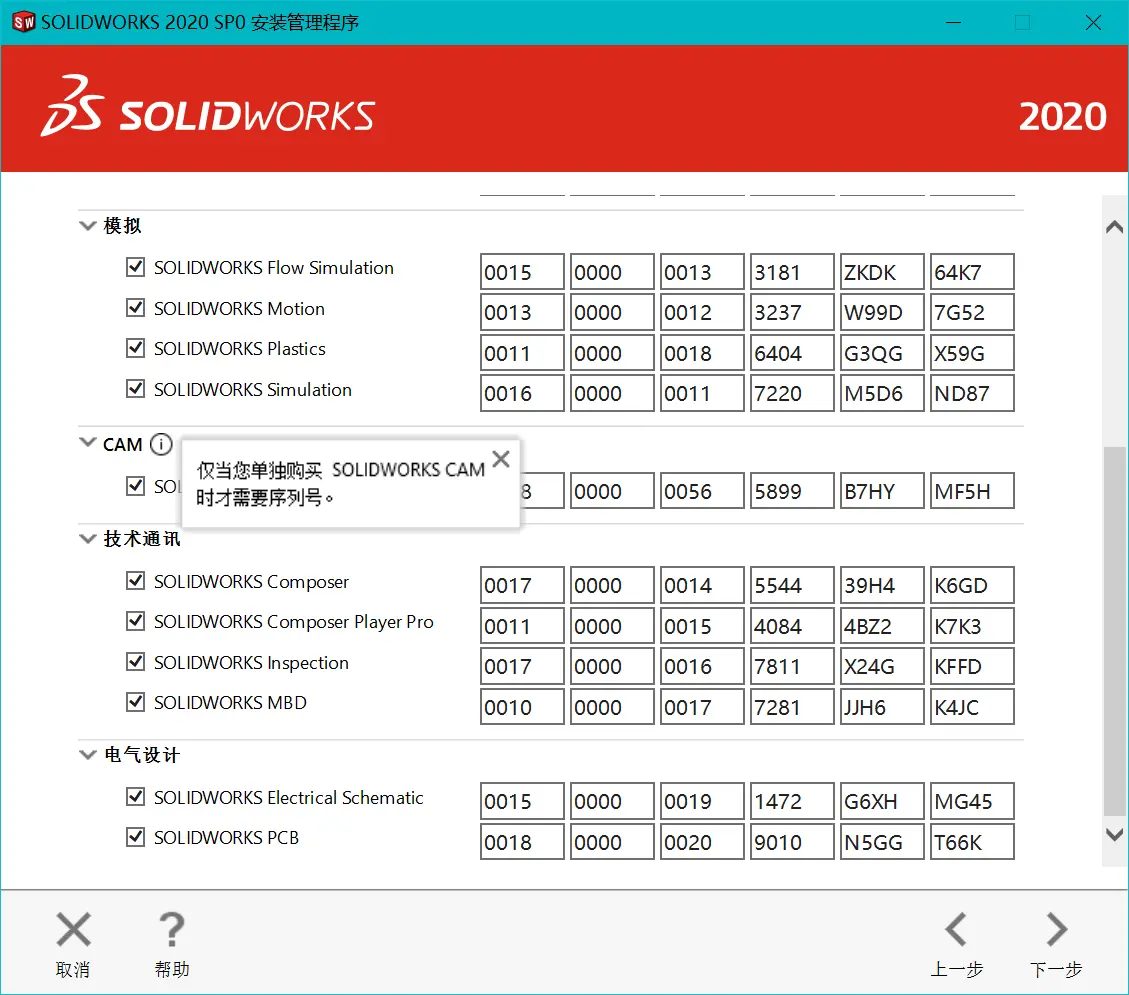
Task: Click the scrollbar up arrow
Action: (x=1114, y=228)
